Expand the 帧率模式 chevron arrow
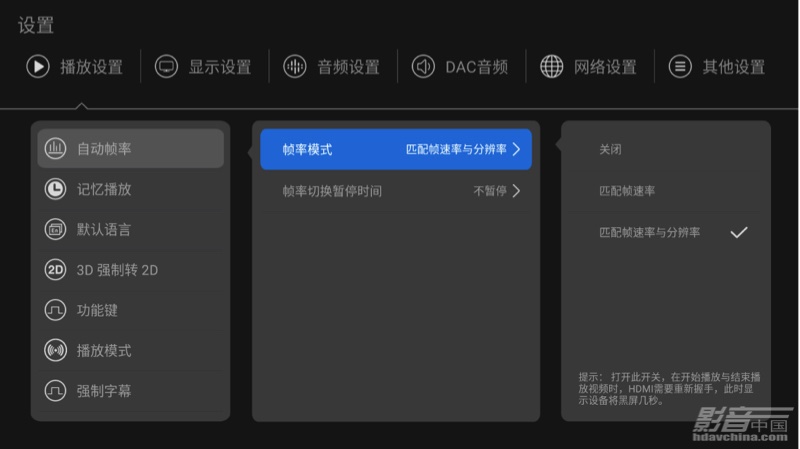The image size is (800, 449). tap(517, 150)
